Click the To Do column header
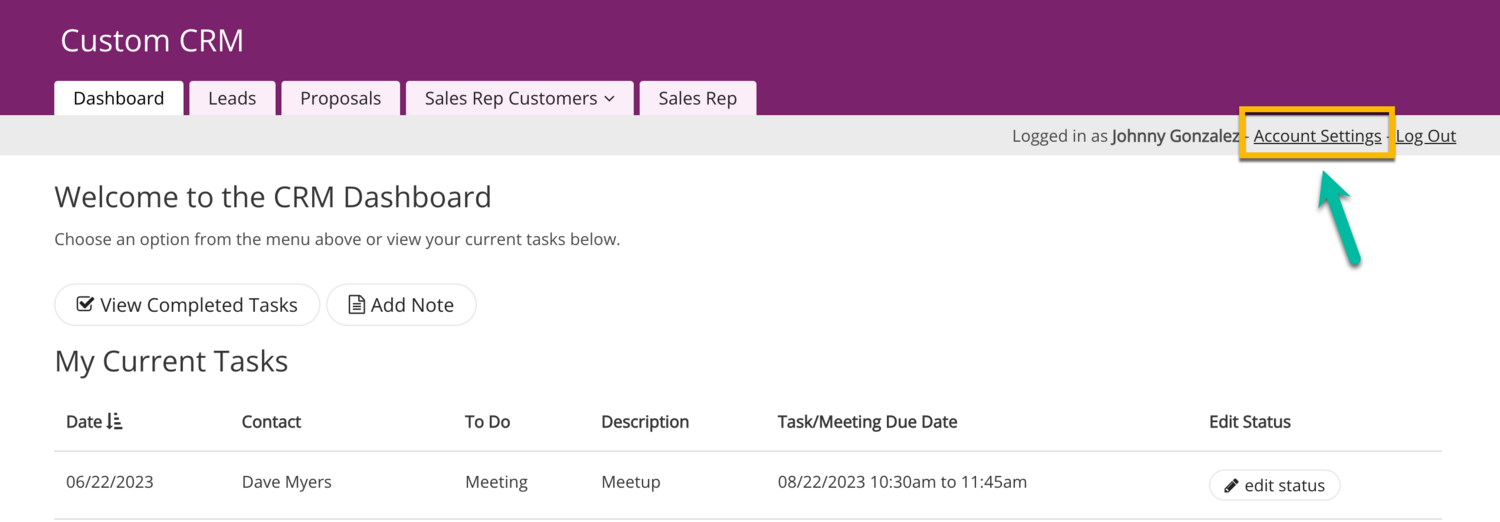 click(x=487, y=422)
